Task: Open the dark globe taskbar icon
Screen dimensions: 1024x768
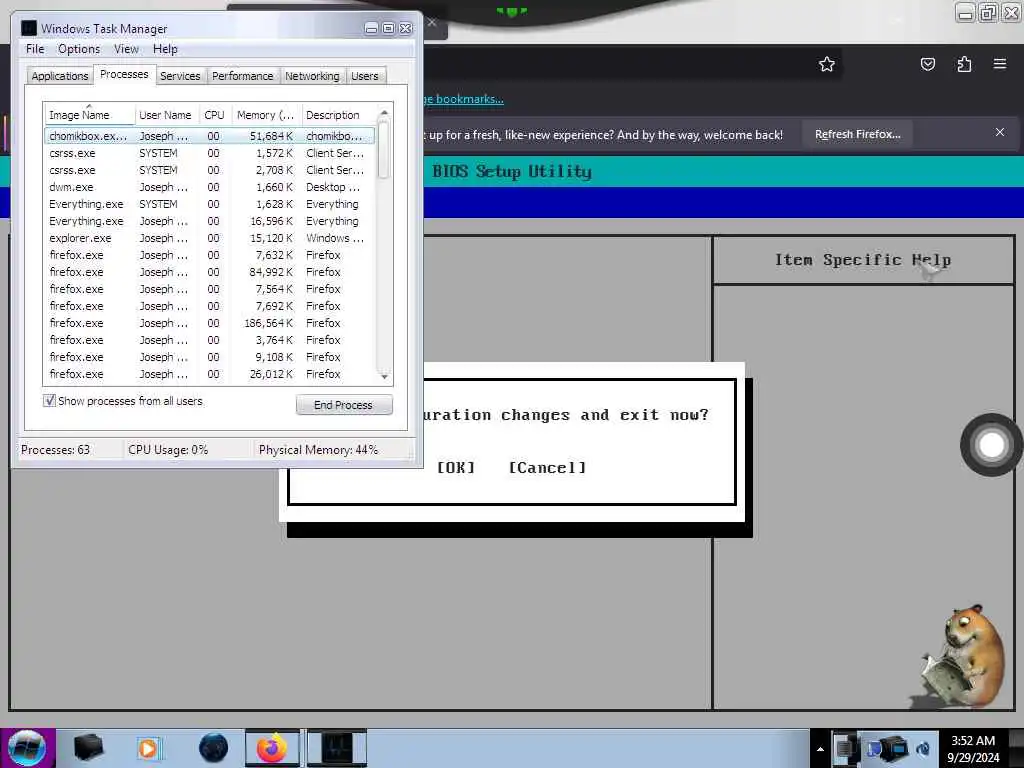Action: (213, 748)
